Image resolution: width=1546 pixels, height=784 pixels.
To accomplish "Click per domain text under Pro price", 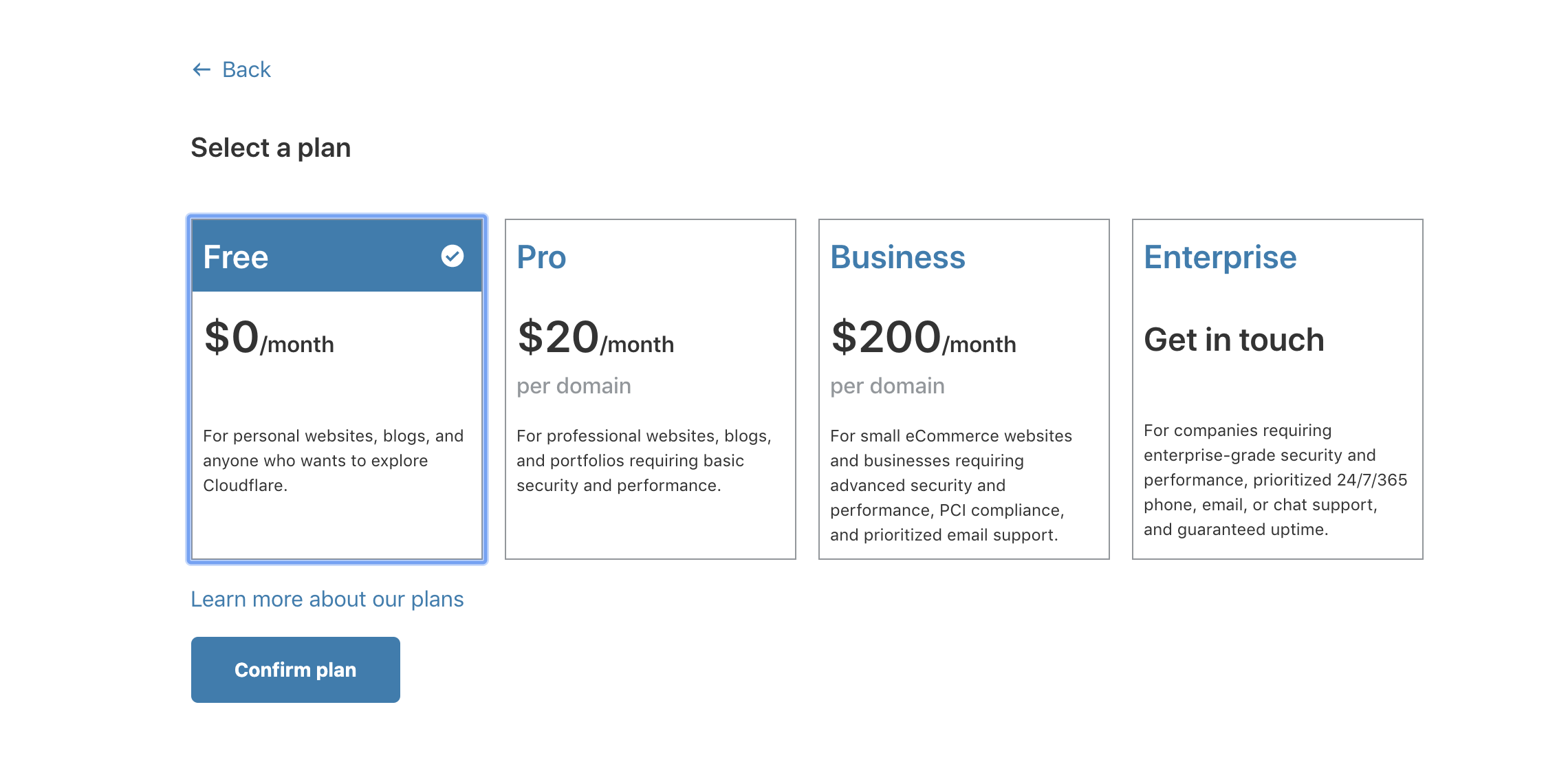I will (574, 386).
